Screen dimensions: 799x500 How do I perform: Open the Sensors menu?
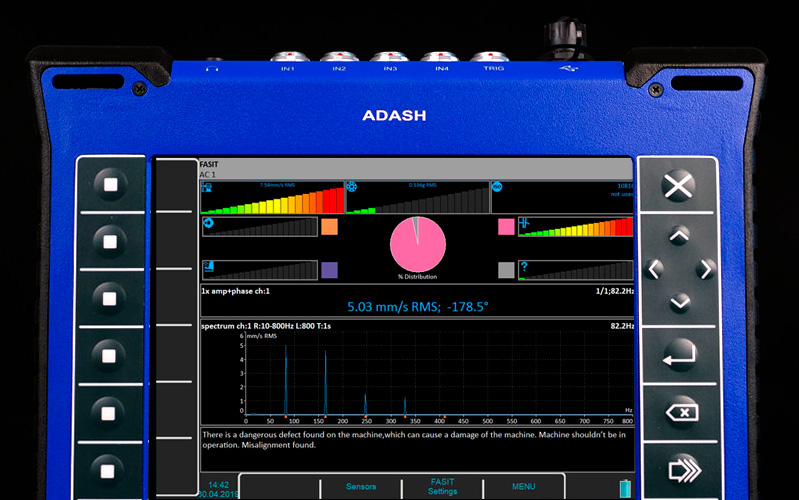(361, 487)
